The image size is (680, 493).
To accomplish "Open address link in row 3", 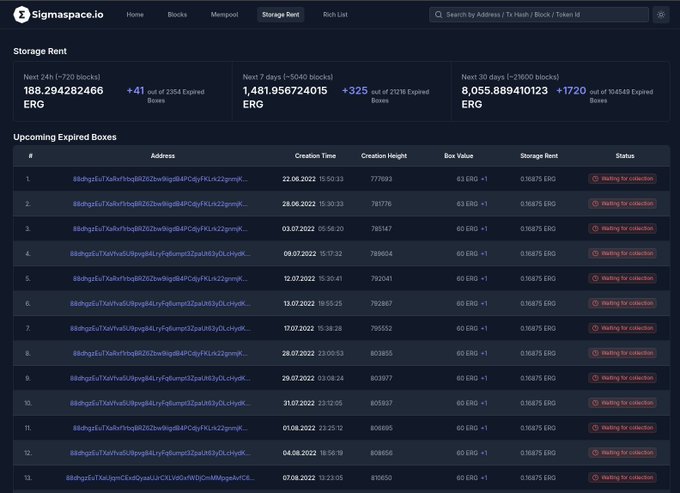I will pos(160,229).
